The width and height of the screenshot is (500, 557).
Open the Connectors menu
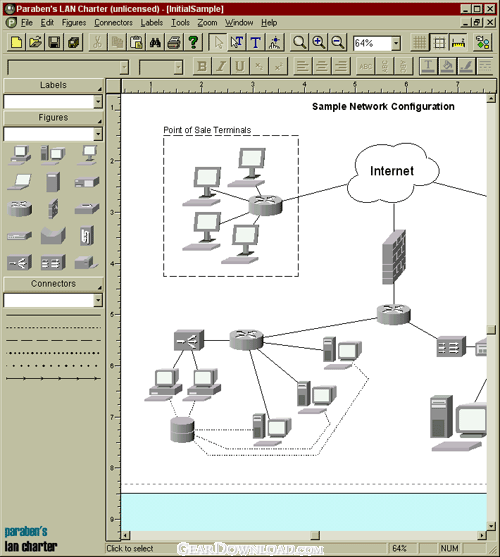(x=113, y=23)
